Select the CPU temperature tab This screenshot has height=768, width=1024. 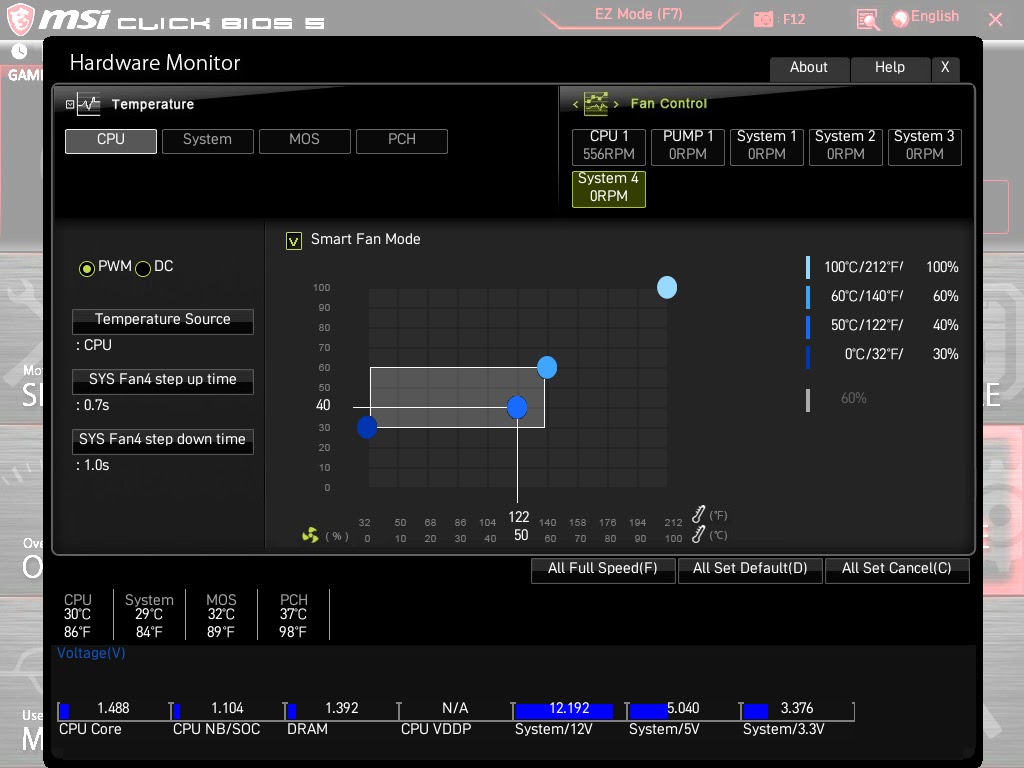click(111, 140)
